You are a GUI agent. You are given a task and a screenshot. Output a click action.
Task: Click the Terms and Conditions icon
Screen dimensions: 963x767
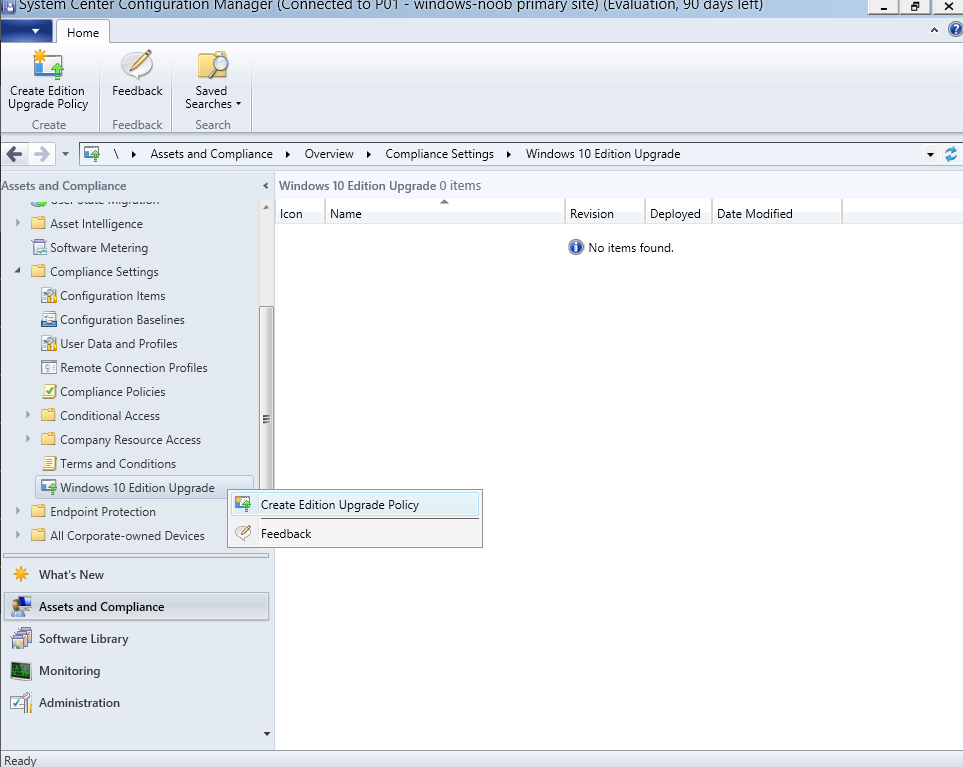(x=49, y=463)
